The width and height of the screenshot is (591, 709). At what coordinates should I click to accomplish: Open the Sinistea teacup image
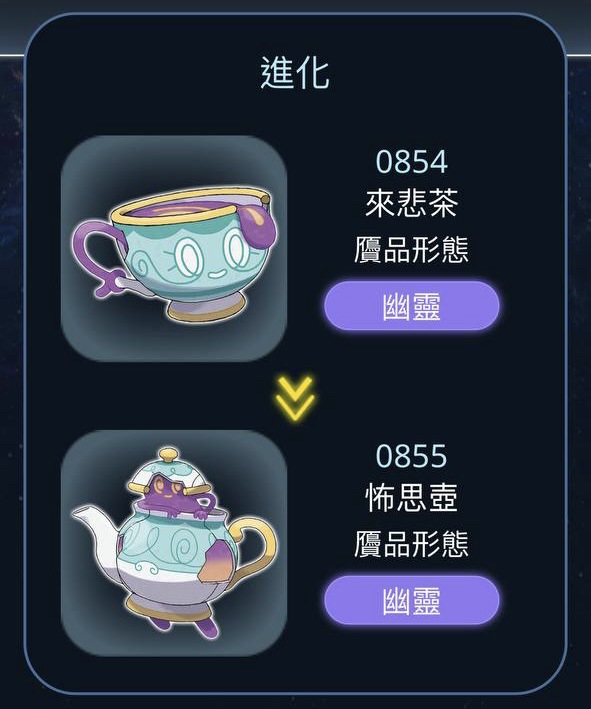pos(174,248)
